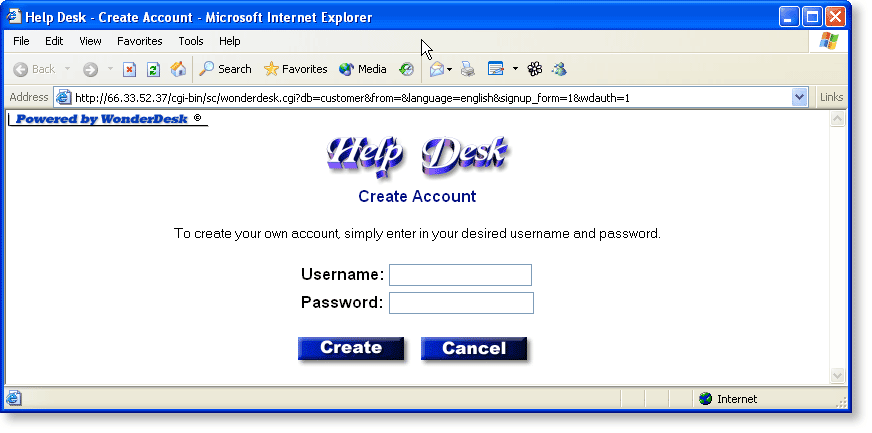Maximize the Internet Explorer window

click(x=812, y=17)
